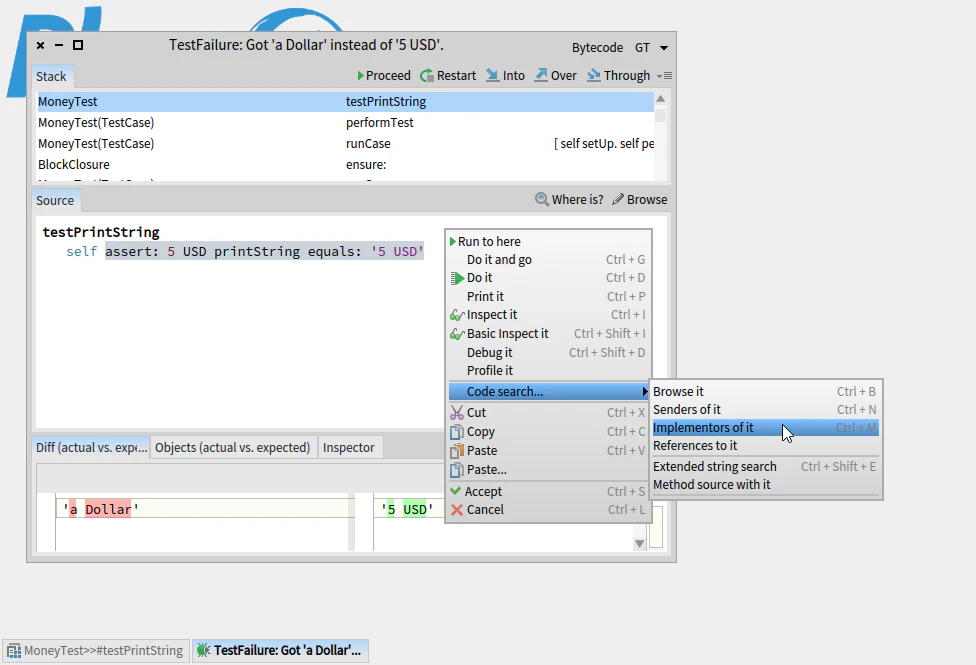Image resolution: width=976 pixels, height=665 pixels.
Task: Click the Accept green checkmark icon
Action: coord(456,491)
